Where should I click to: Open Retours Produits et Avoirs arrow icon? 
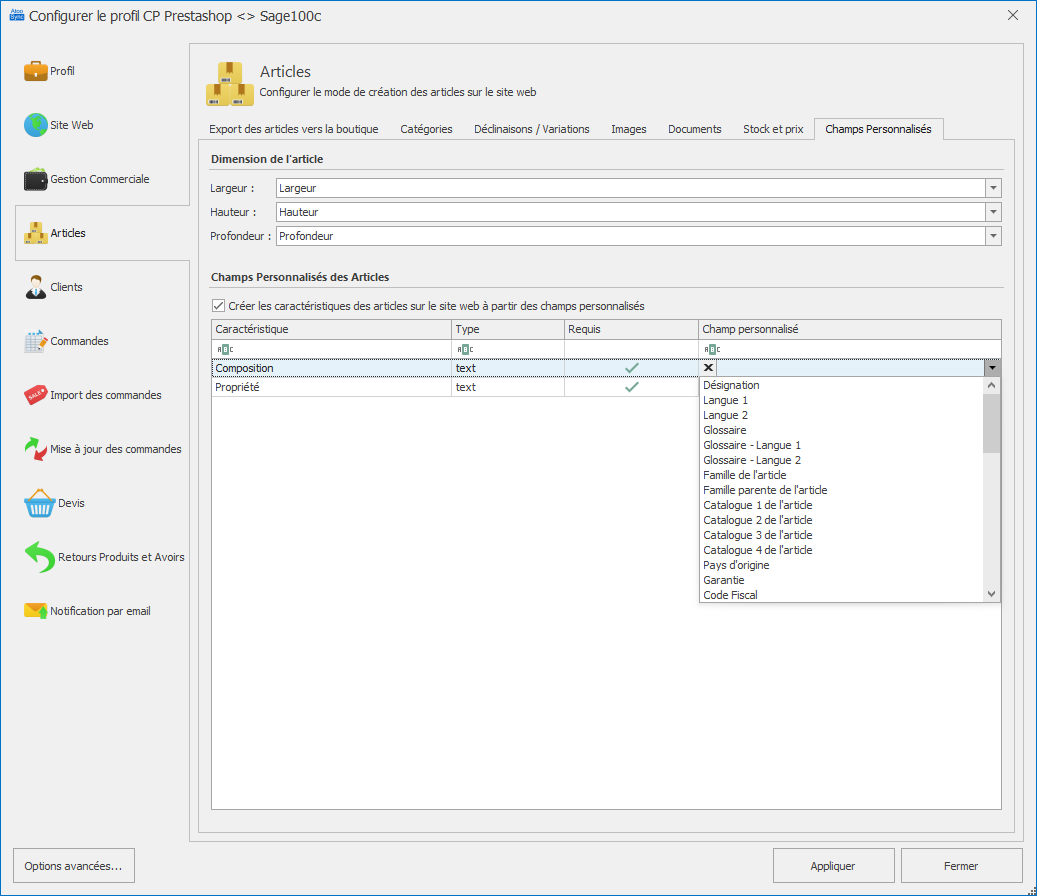(40, 557)
